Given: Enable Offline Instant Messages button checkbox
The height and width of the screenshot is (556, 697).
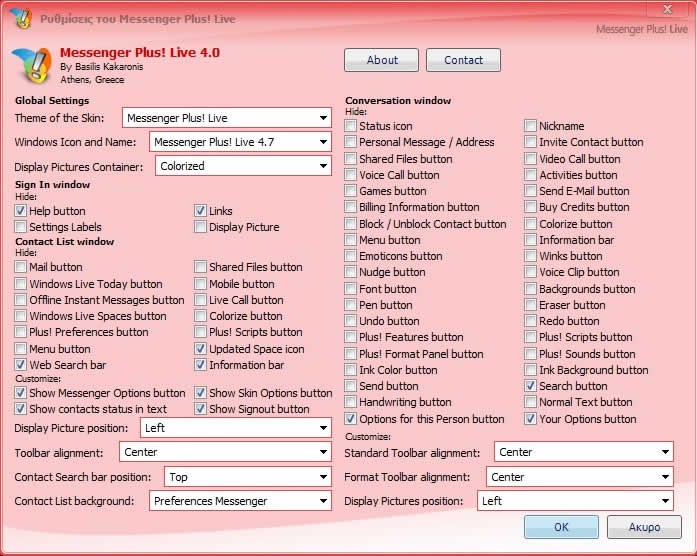Looking at the screenshot, I should click(x=20, y=300).
